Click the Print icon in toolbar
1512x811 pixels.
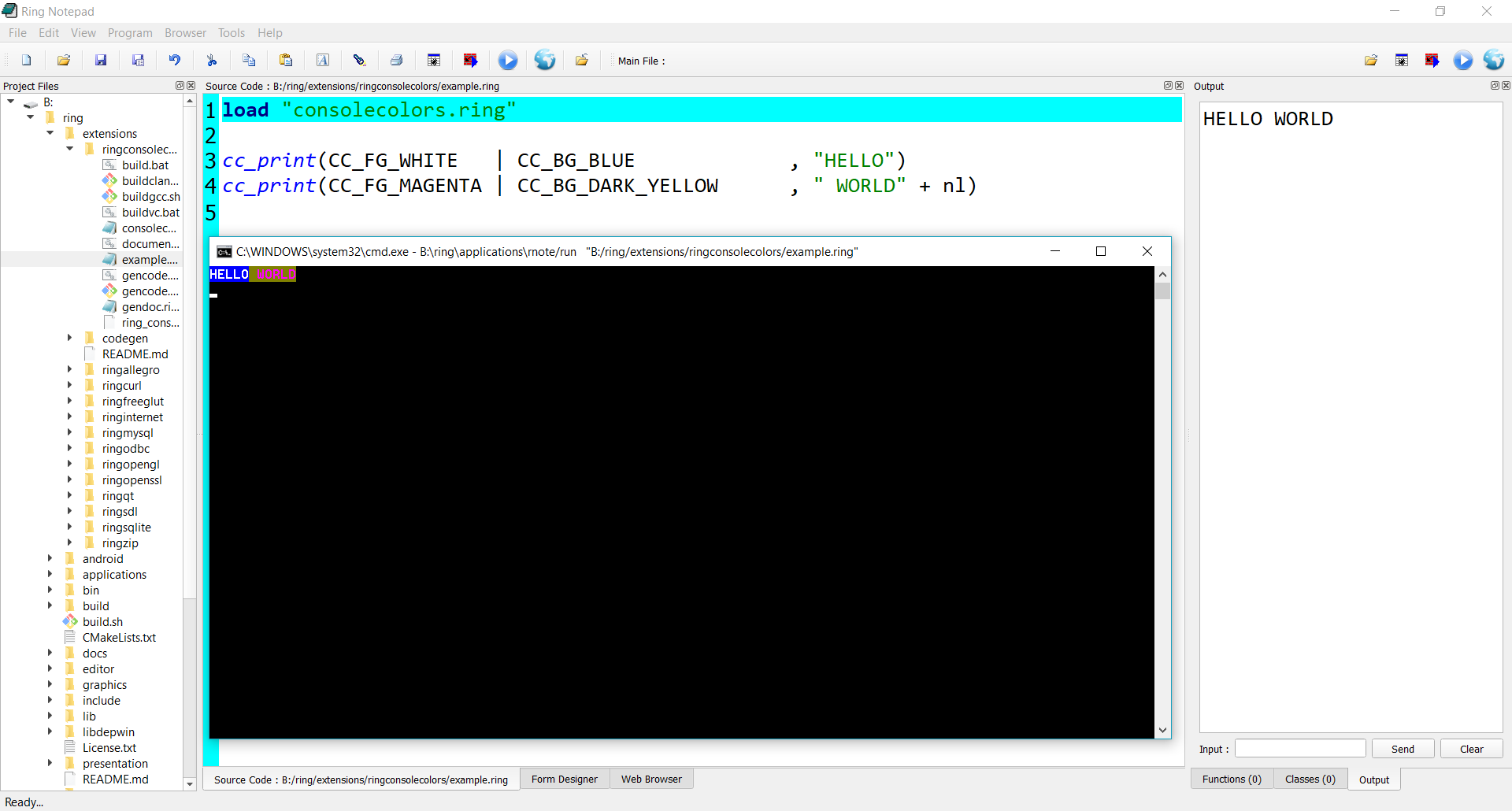point(397,61)
